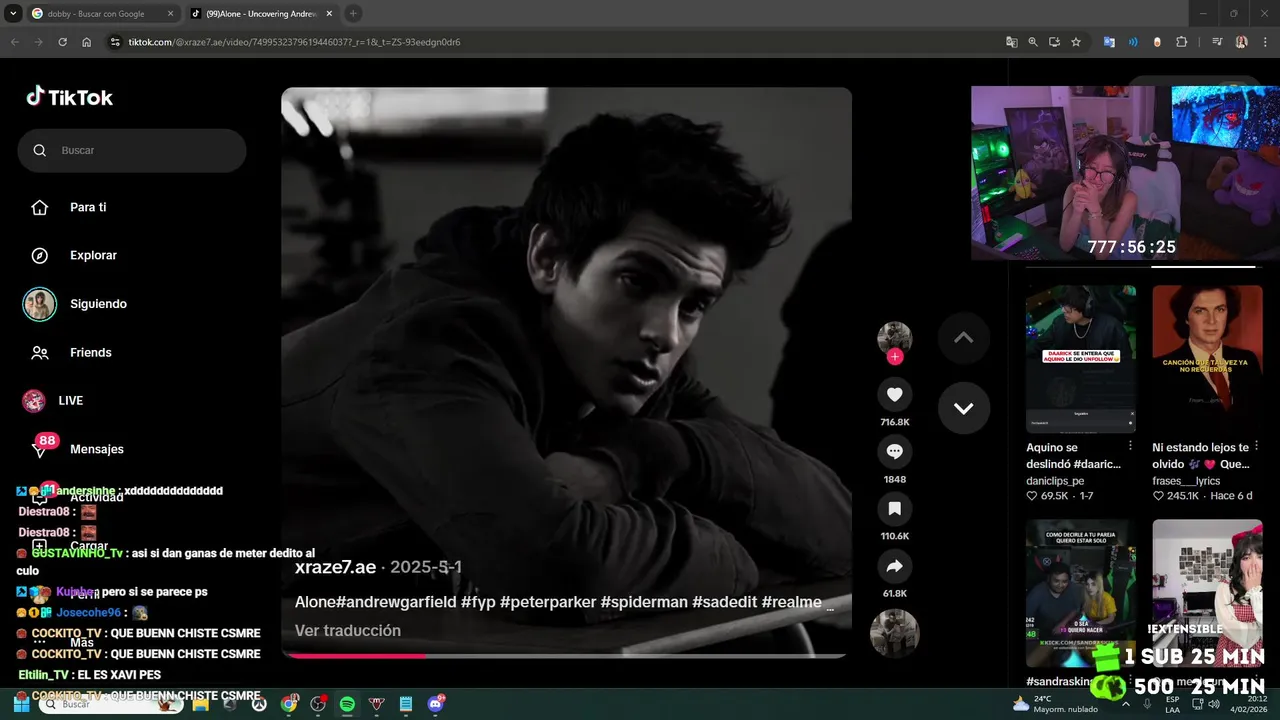The width and height of the screenshot is (1280, 720).
Task: Show hidden system tray icons
Action: [x=1125, y=704]
